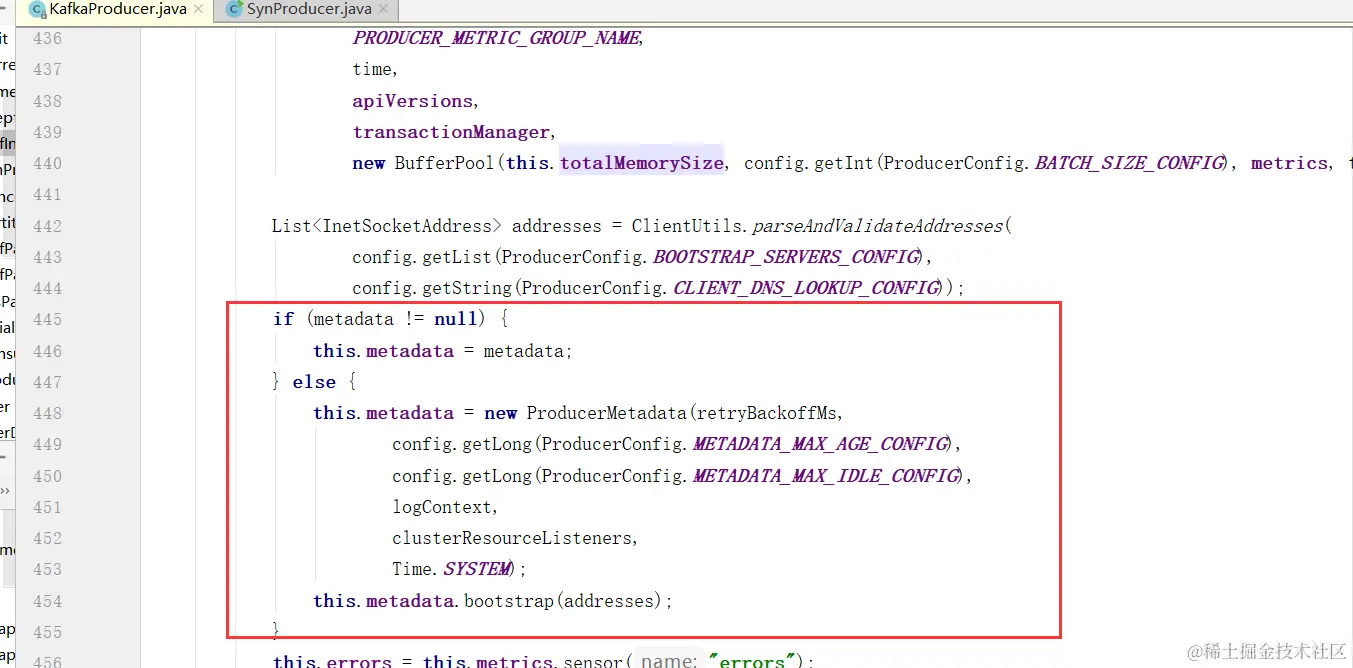Click gutter at line number 451
The image size is (1353, 668).
tap(47, 507)
